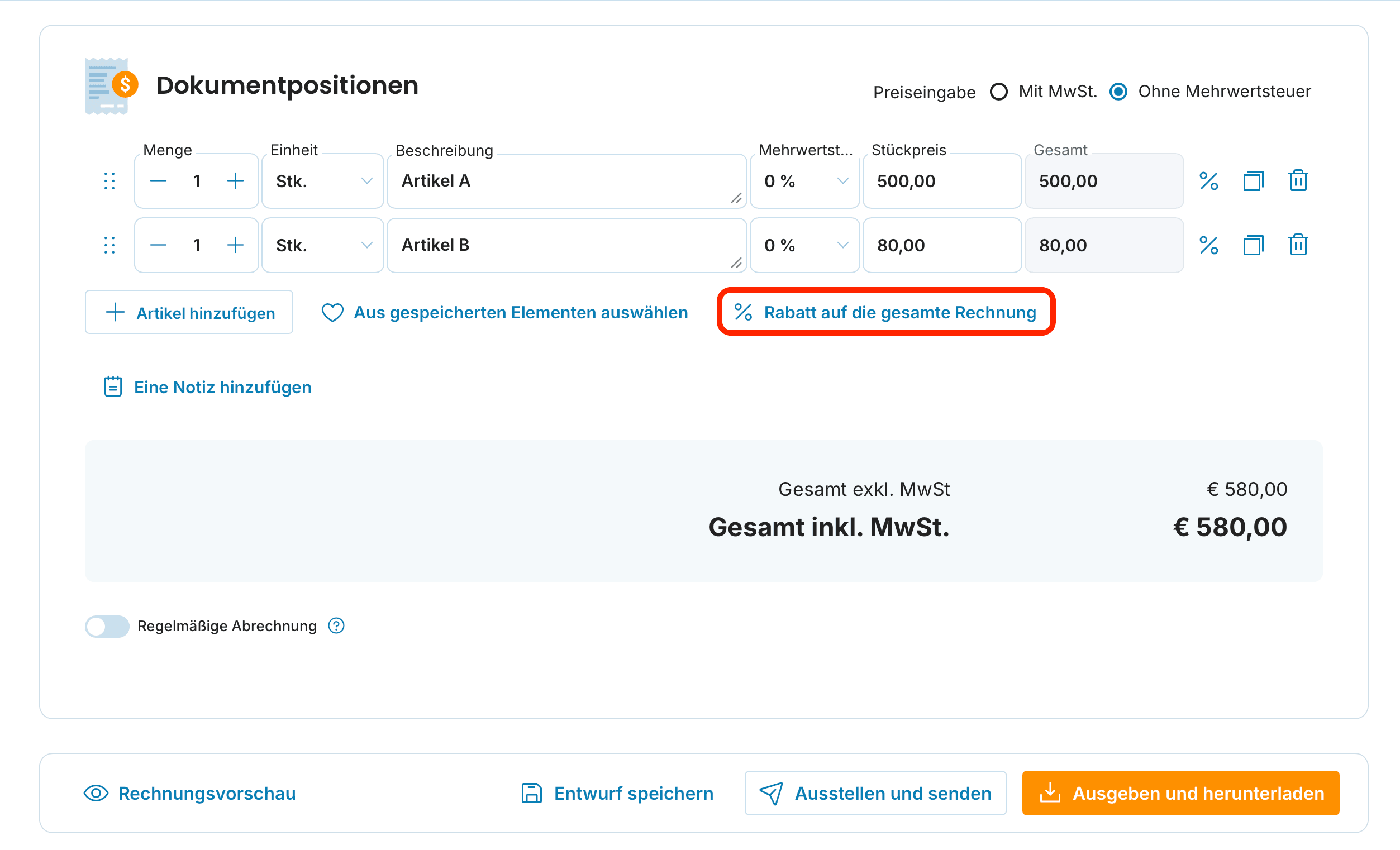Open the Einheit dropdown for Artikel A

point(323,182)
